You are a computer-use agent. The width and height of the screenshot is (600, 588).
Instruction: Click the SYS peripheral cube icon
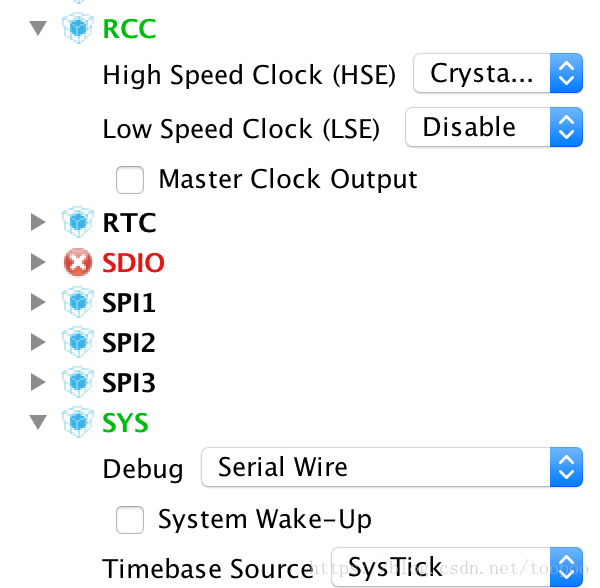coord(77,422)
